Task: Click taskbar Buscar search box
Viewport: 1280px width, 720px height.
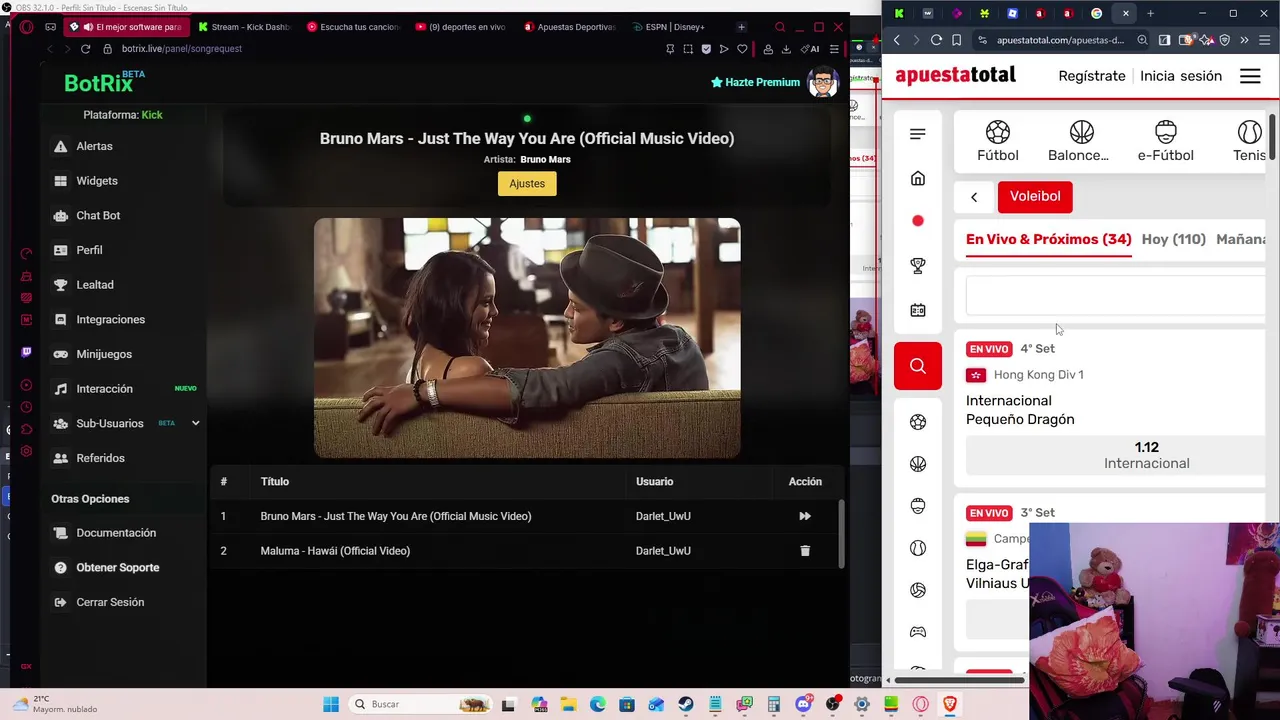Action: pos(420,704)
